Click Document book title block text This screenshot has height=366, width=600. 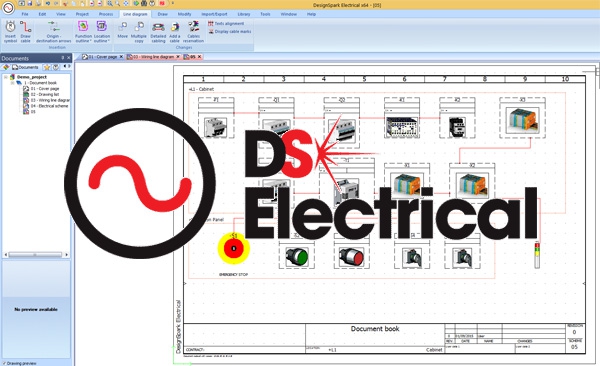coord(375,329)
